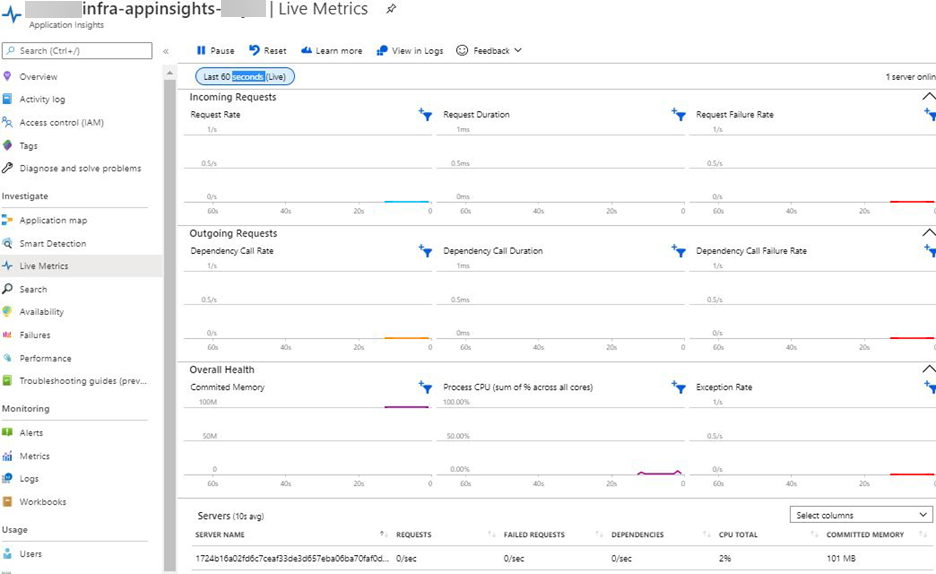
Task: Click the filter icon on Request Duration chart
Action: pyautogui.click(x=678, y=115)
